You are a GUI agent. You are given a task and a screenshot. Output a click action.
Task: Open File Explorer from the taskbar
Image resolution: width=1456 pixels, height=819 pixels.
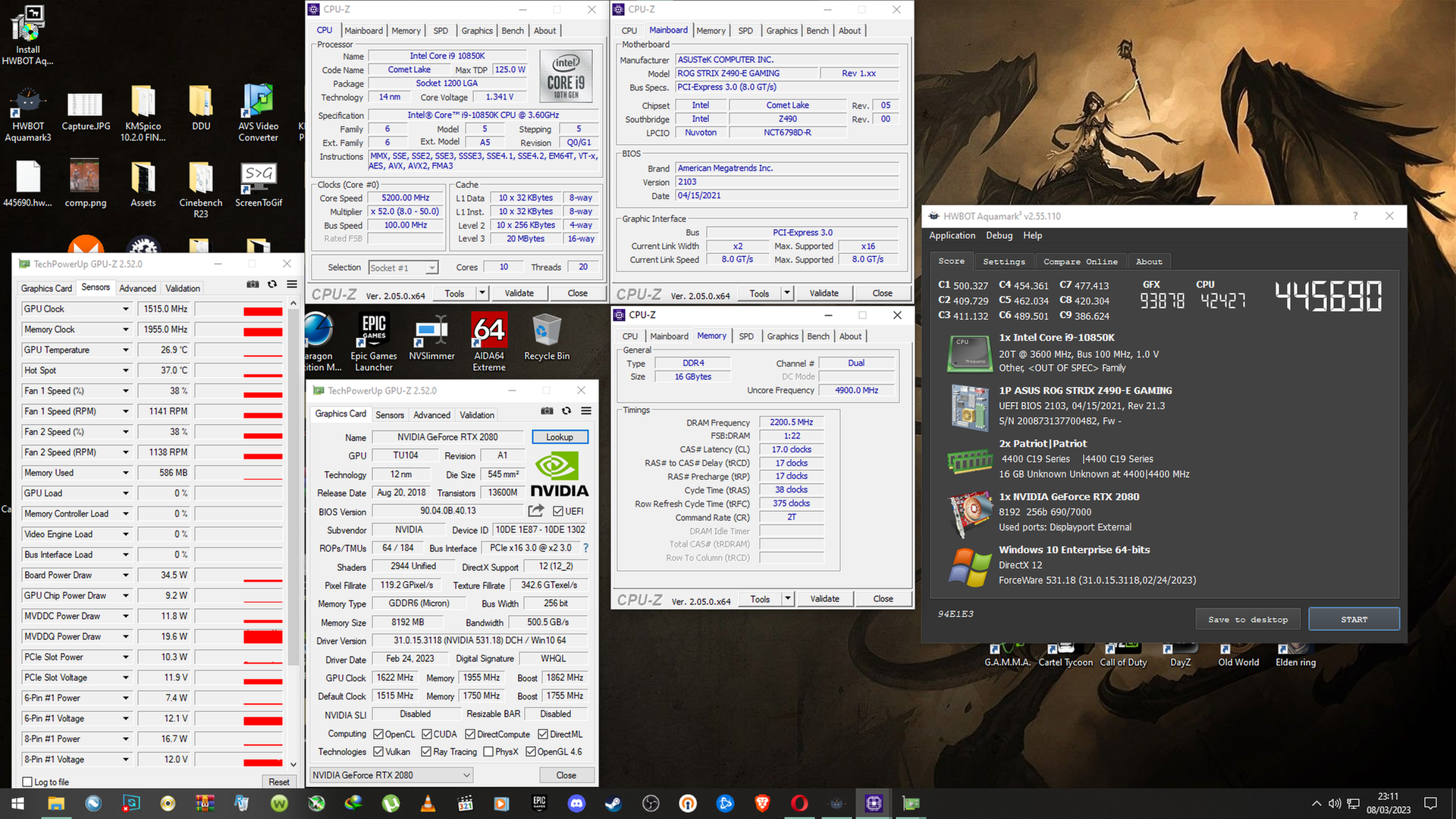point(56,804)
